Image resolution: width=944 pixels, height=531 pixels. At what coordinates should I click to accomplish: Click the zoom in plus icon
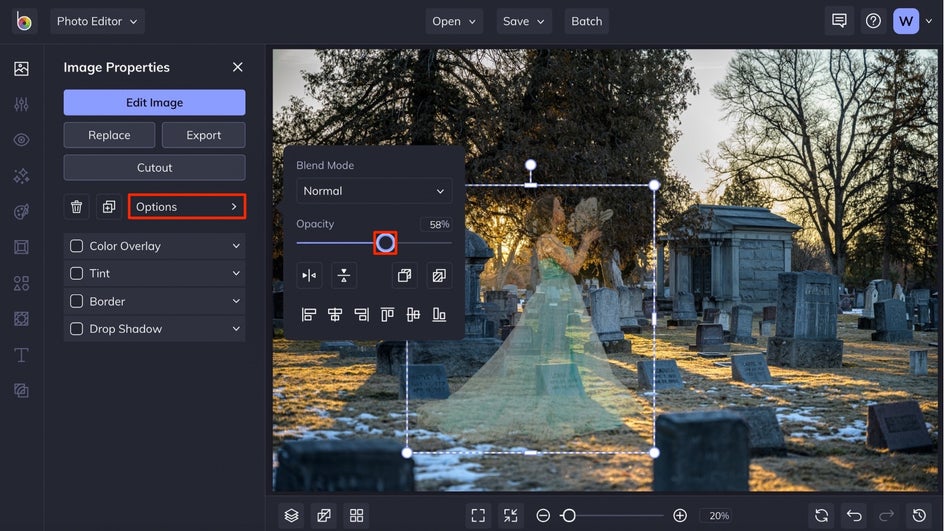pos(680,515)
